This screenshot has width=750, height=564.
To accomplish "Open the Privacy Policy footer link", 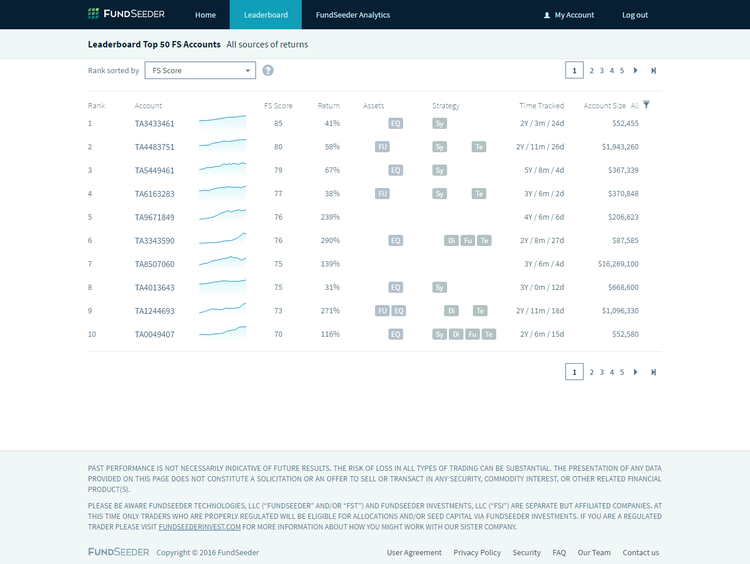I will 477,553.
